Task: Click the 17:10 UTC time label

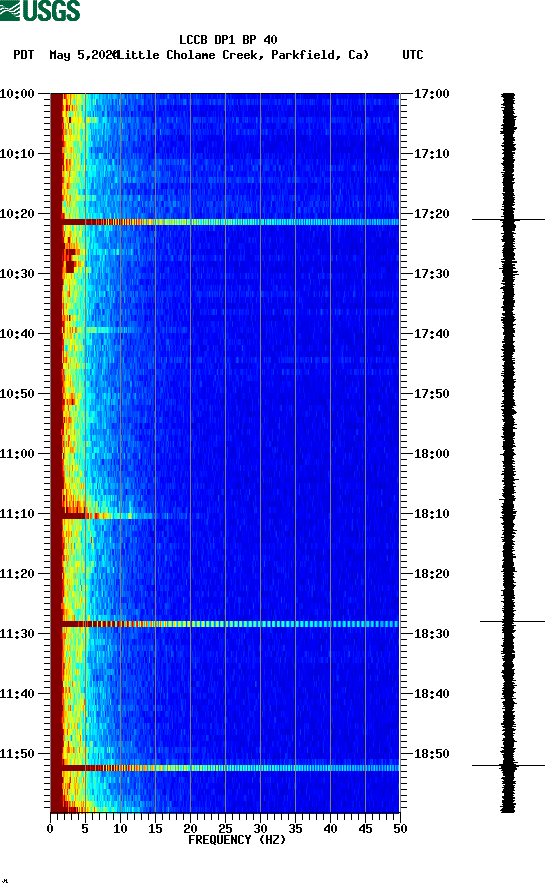Action: (x=431, y=154)
